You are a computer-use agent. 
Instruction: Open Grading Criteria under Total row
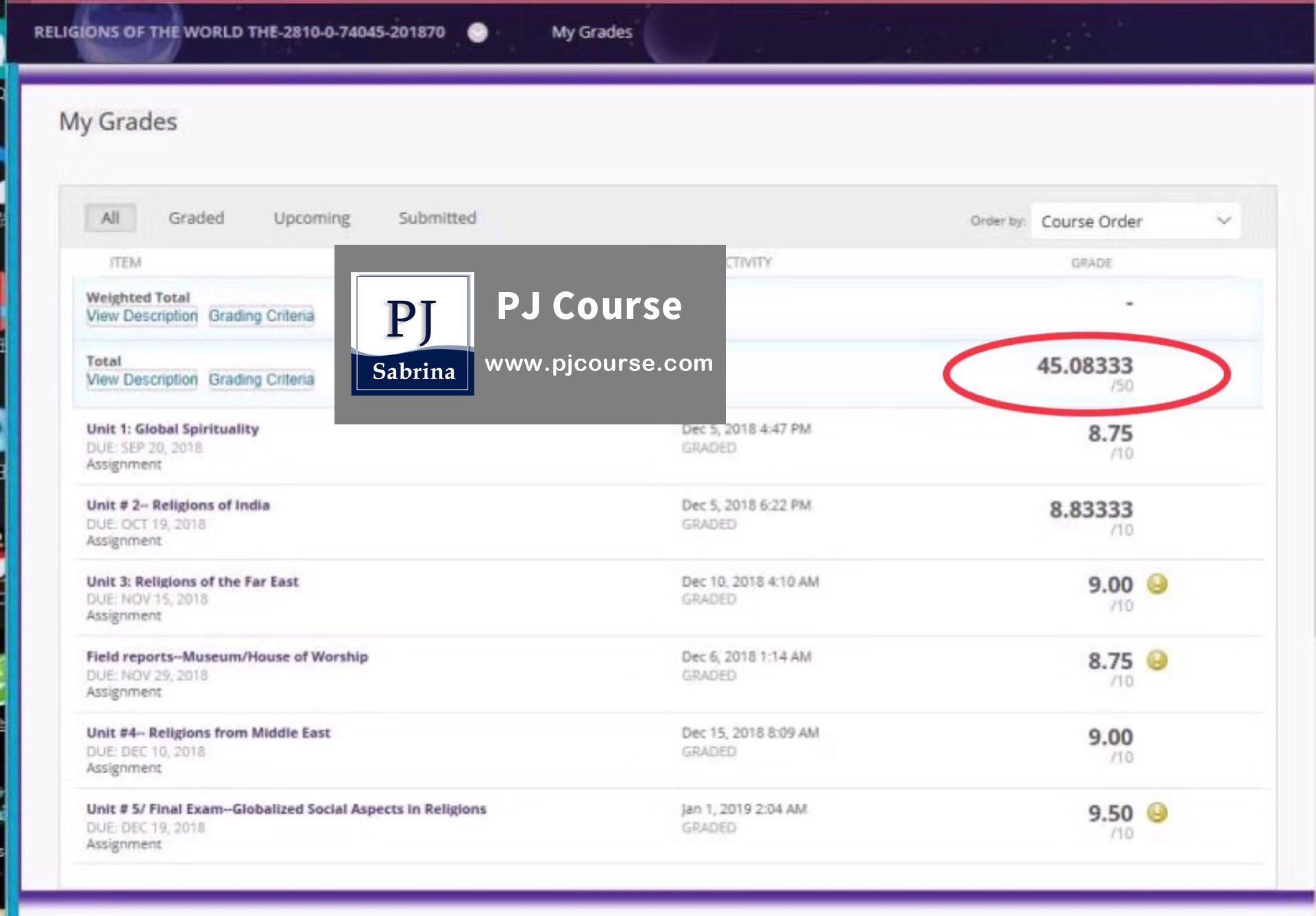(261, 380)
